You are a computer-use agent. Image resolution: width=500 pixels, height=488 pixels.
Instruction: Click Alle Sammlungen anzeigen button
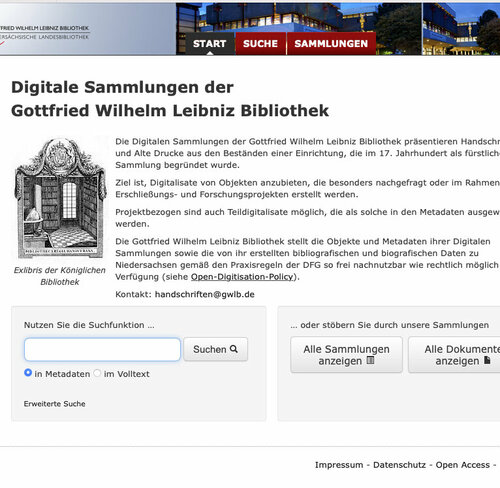point(346,355)
